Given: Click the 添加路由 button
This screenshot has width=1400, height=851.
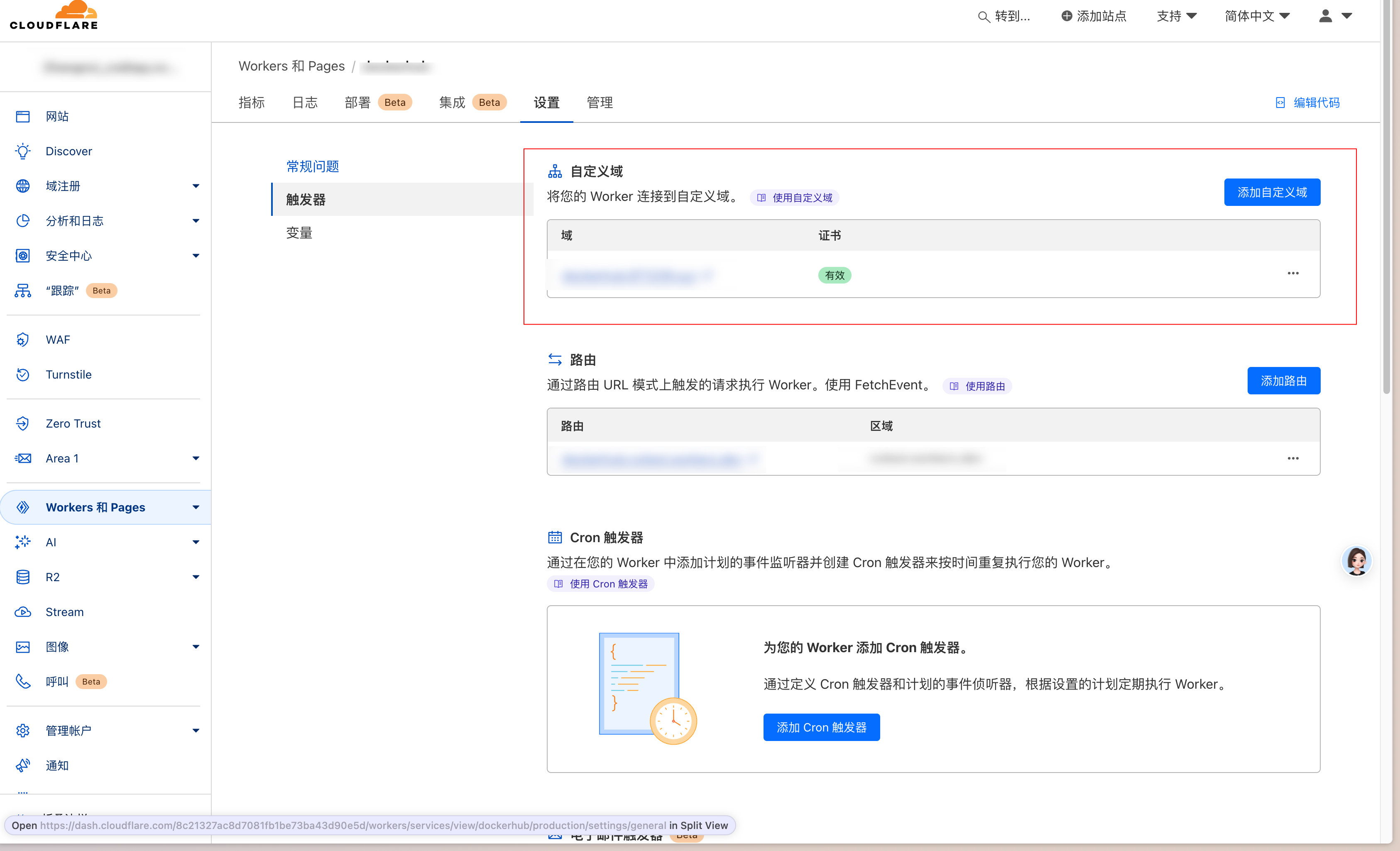Looking at the screenshot, I should click(1283, 381).
